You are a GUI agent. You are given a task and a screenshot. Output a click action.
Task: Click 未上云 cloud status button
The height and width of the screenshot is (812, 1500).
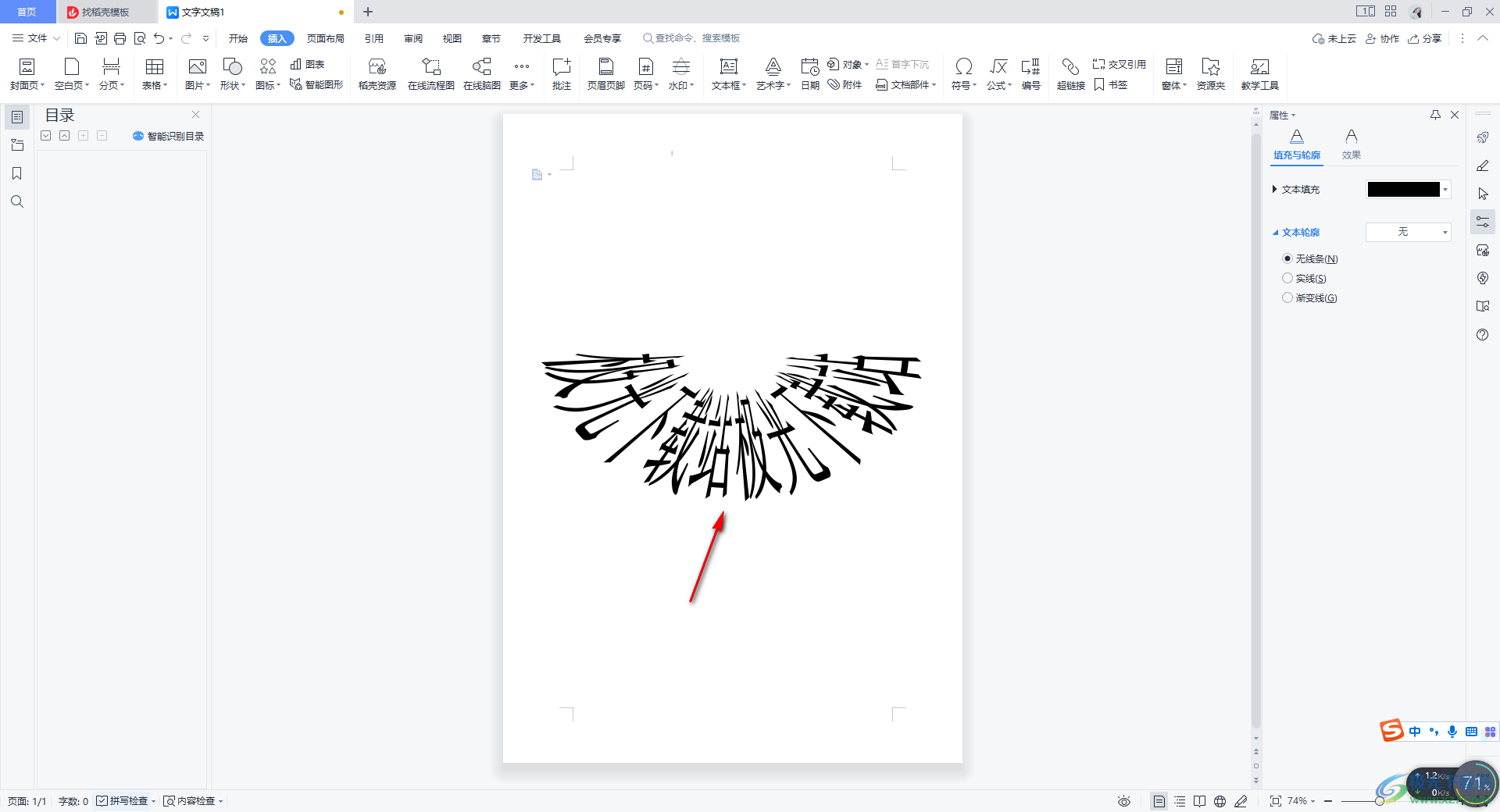point(1334,38)
